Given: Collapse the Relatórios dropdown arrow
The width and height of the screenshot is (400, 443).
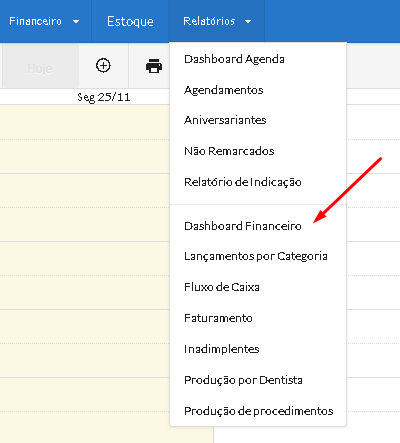Looking at the screenshot, I should pyautogui.click(x=248, y=22).
